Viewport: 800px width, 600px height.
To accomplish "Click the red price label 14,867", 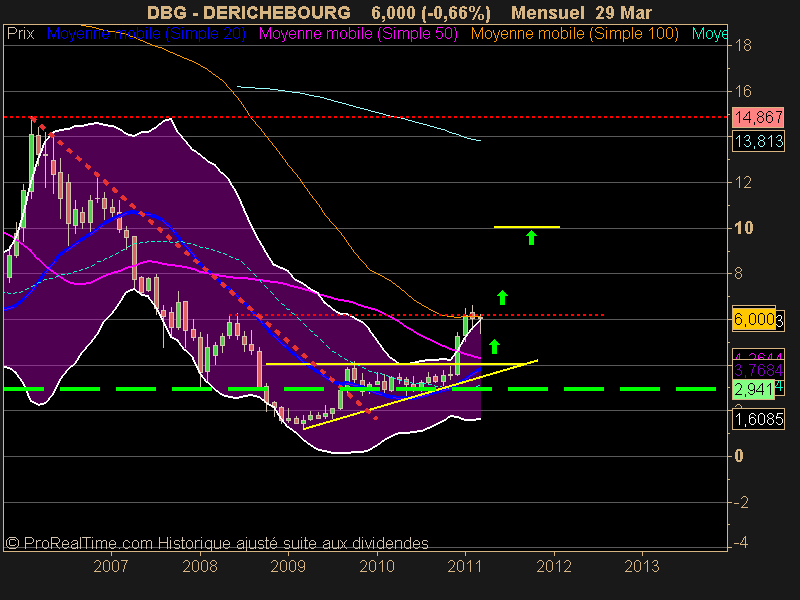I will click(x=758, y=117).
